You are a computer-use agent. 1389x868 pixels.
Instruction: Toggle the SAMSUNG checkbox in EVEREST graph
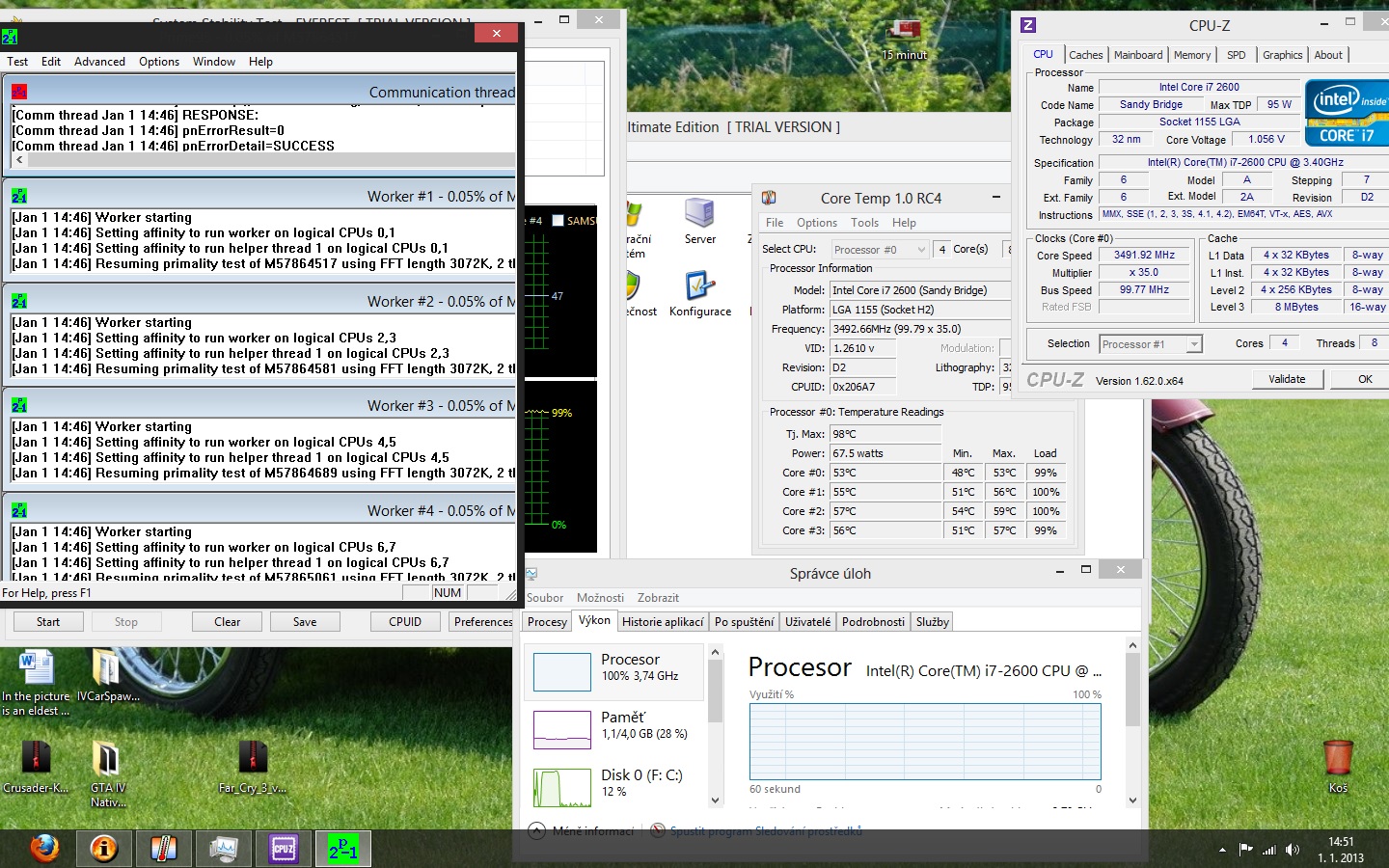pyautogui.click(x=558, y=221)
